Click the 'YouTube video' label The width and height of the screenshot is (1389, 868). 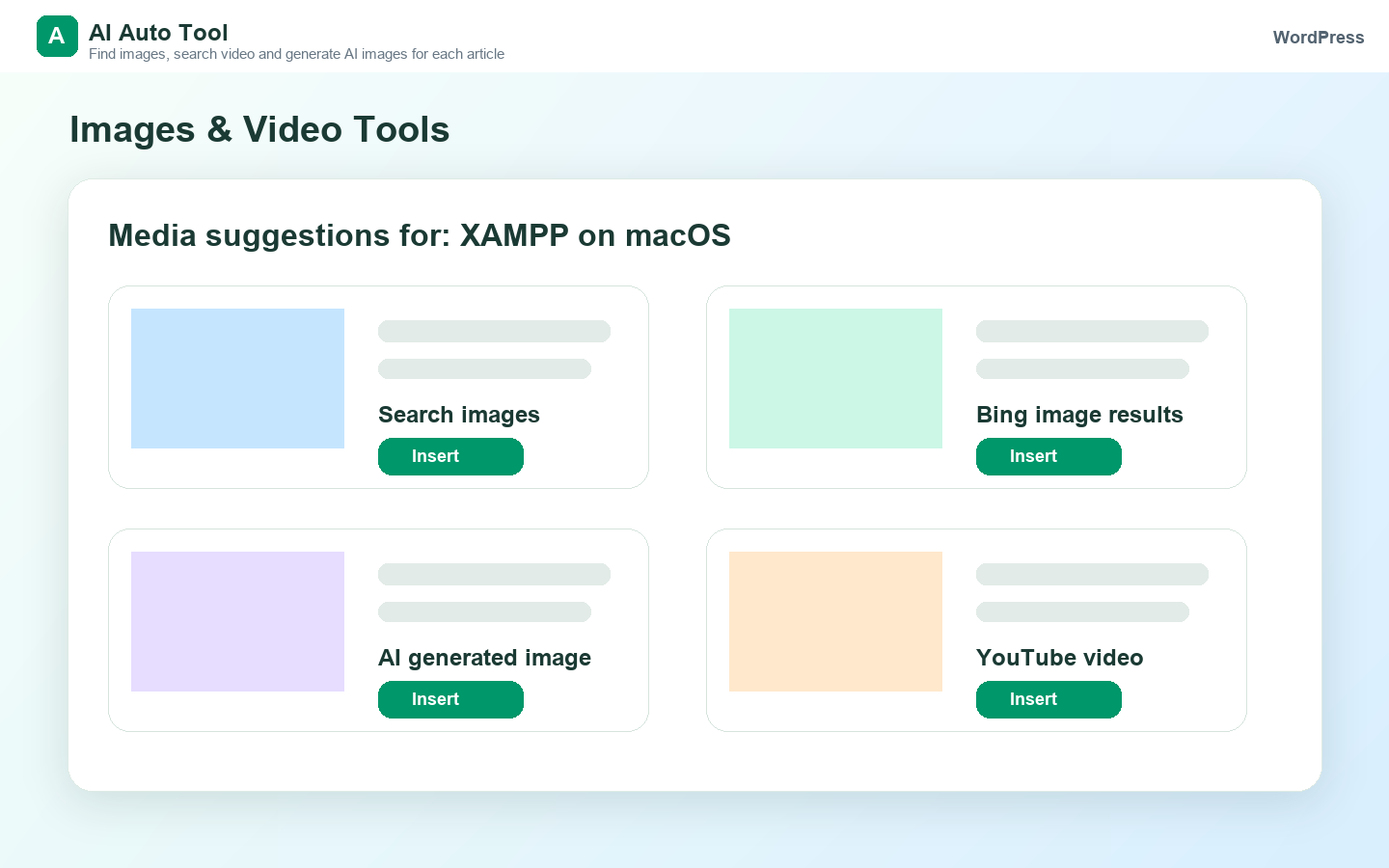point(1059,658)
